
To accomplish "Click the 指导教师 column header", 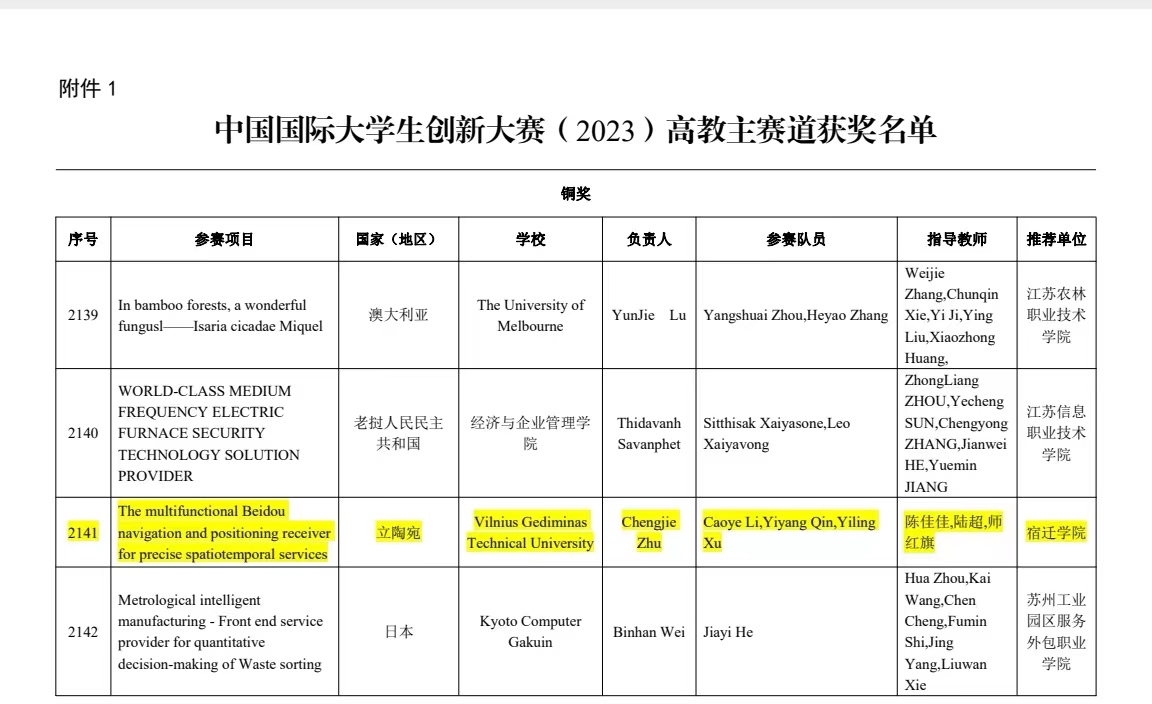I will pyautogui.click(x=957, y=240).
